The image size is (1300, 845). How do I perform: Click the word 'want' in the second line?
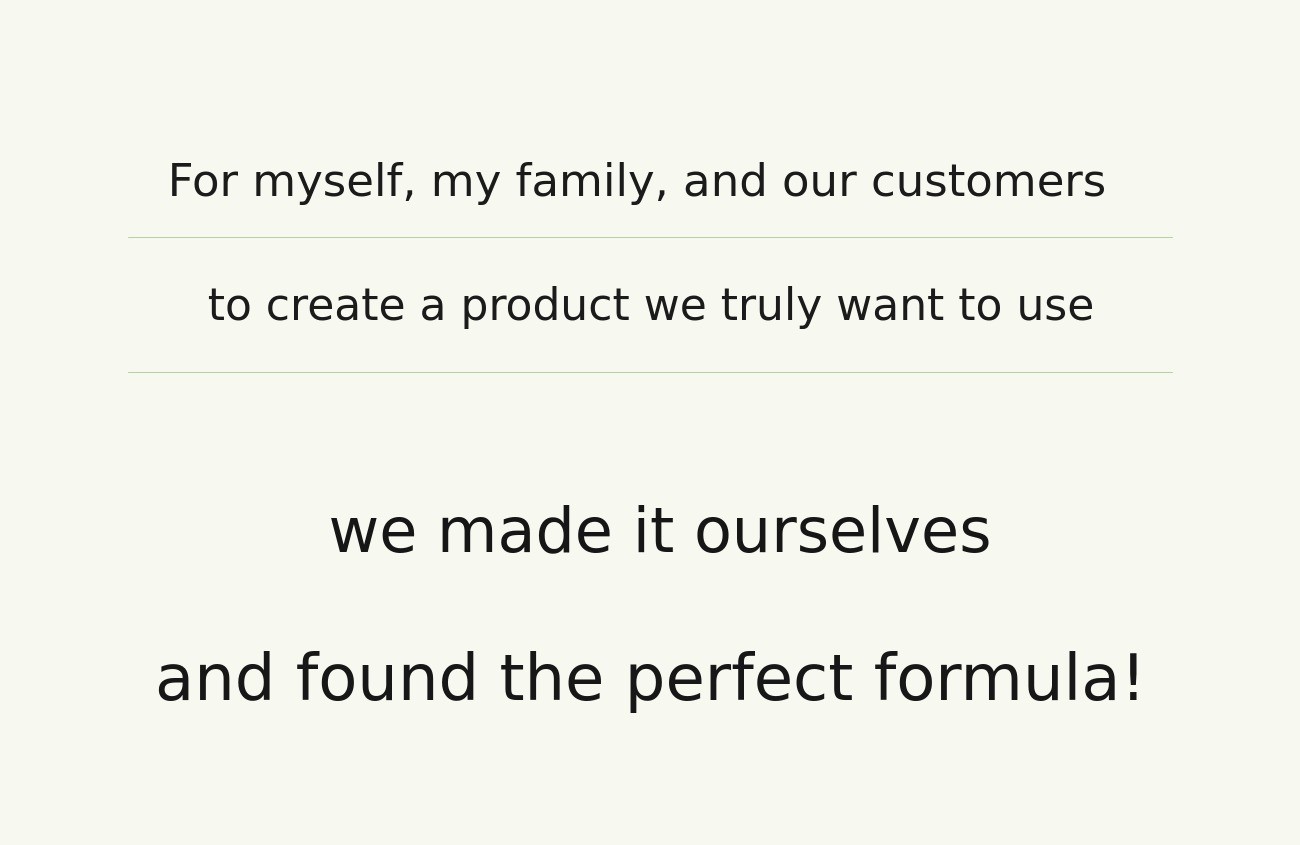pos(890,306)
